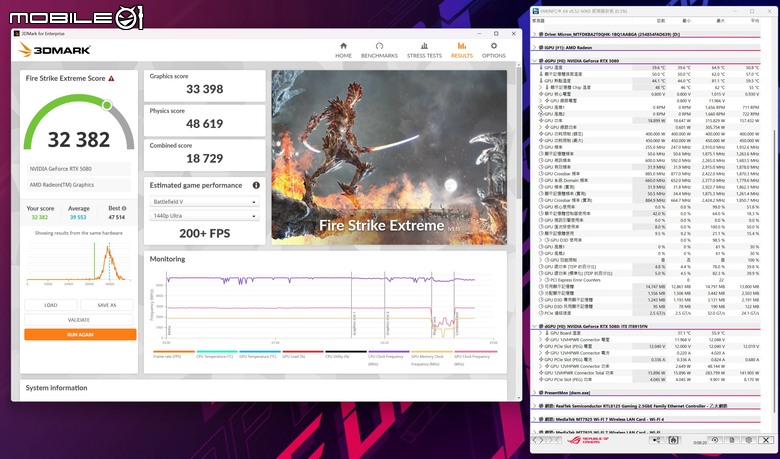
Task: Toggle CPU Temperature legend in Monitoring
Action: tap(217, 354)
